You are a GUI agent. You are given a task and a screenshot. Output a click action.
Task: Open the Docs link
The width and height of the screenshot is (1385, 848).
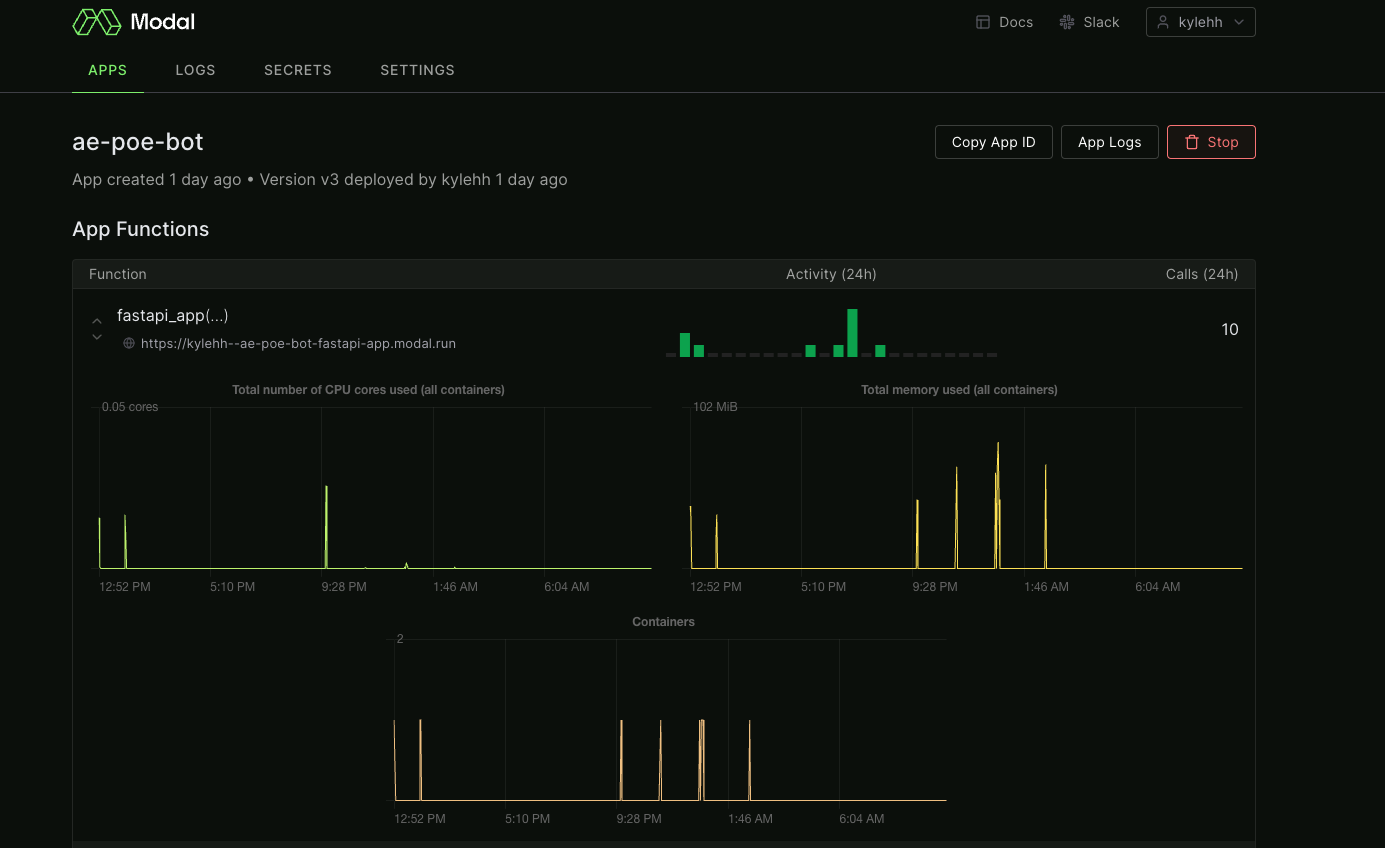point(1005,22)
